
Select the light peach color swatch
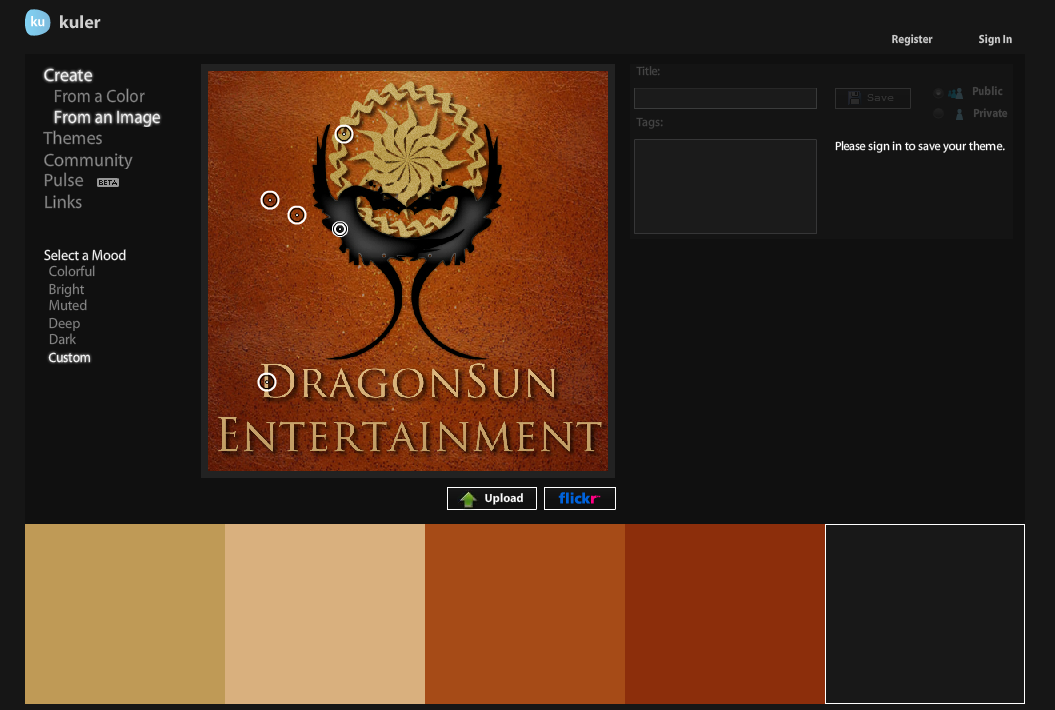[x=325, y=614]
